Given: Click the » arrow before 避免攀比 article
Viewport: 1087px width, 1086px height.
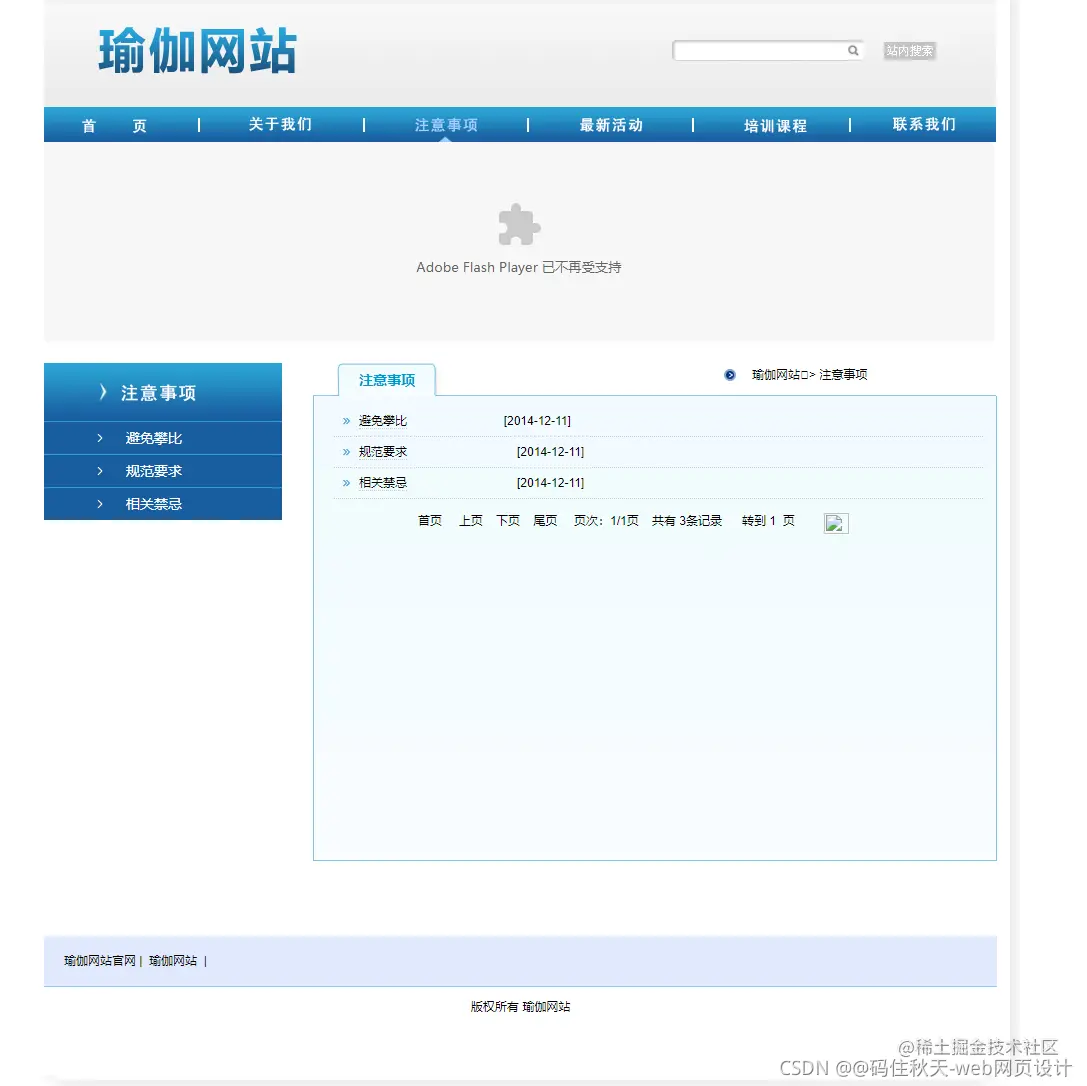Looking at the screenshot, I should pos(345,420).
